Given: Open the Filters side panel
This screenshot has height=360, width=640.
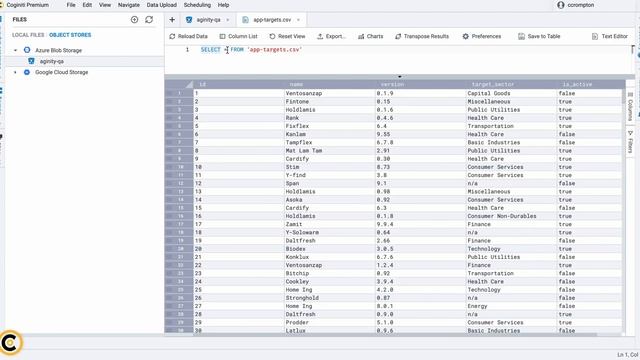Looking at the screenshot, I should point(630,142).
